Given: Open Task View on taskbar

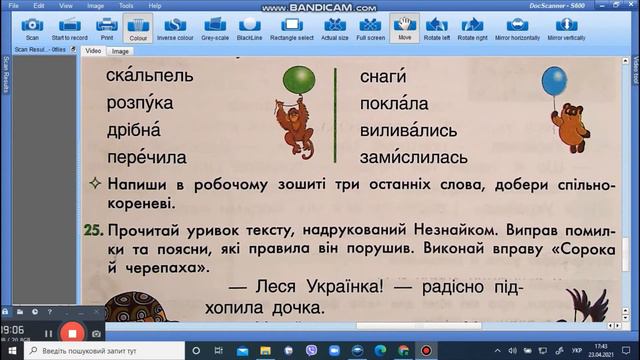Looking at the screenshot, I should 219,351.
